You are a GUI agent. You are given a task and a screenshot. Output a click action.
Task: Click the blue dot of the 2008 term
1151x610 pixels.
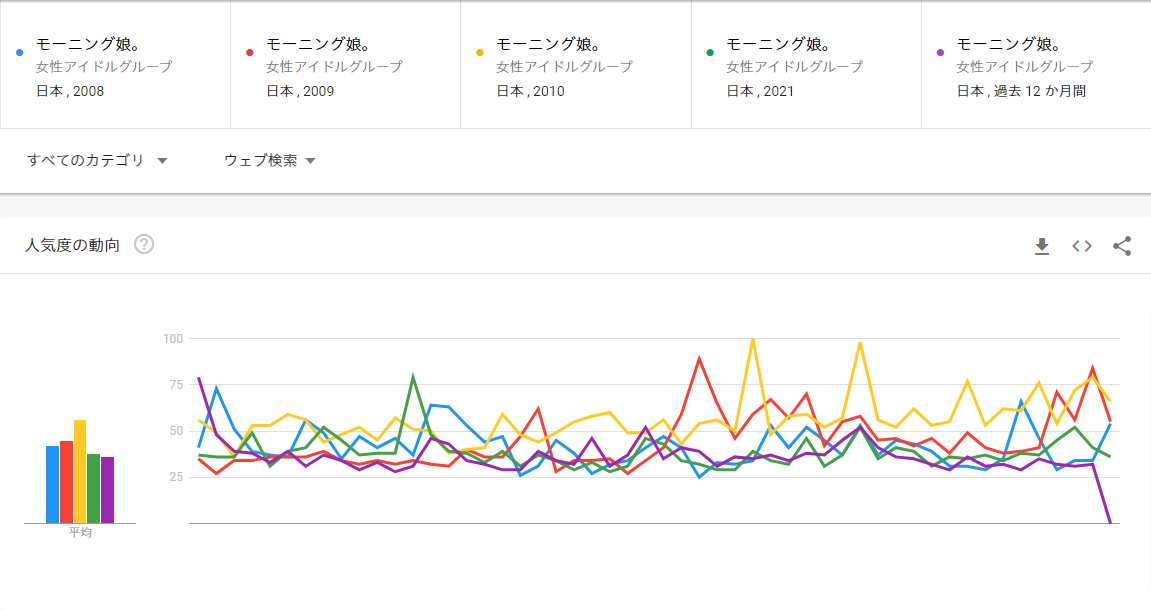click(x=20, y=52)
